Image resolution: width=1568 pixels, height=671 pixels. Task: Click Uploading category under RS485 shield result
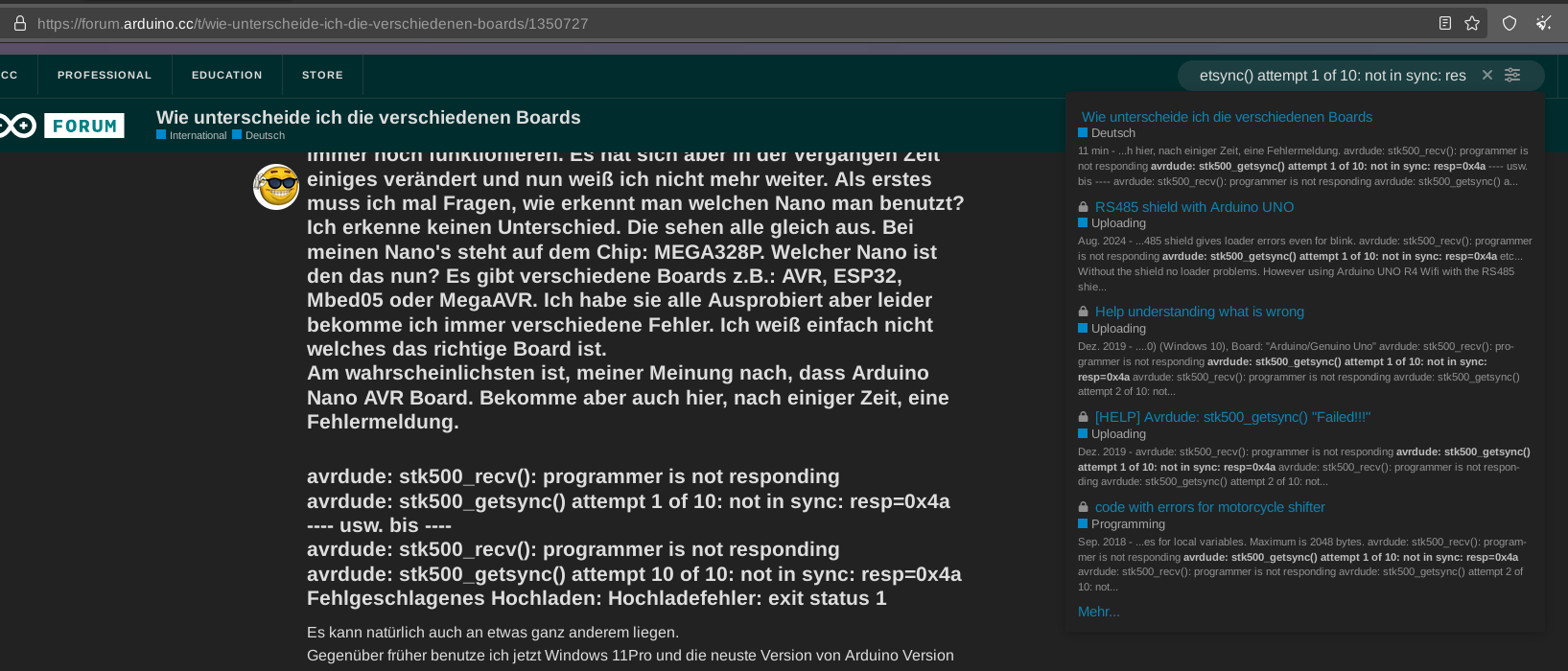[1112, 223]
